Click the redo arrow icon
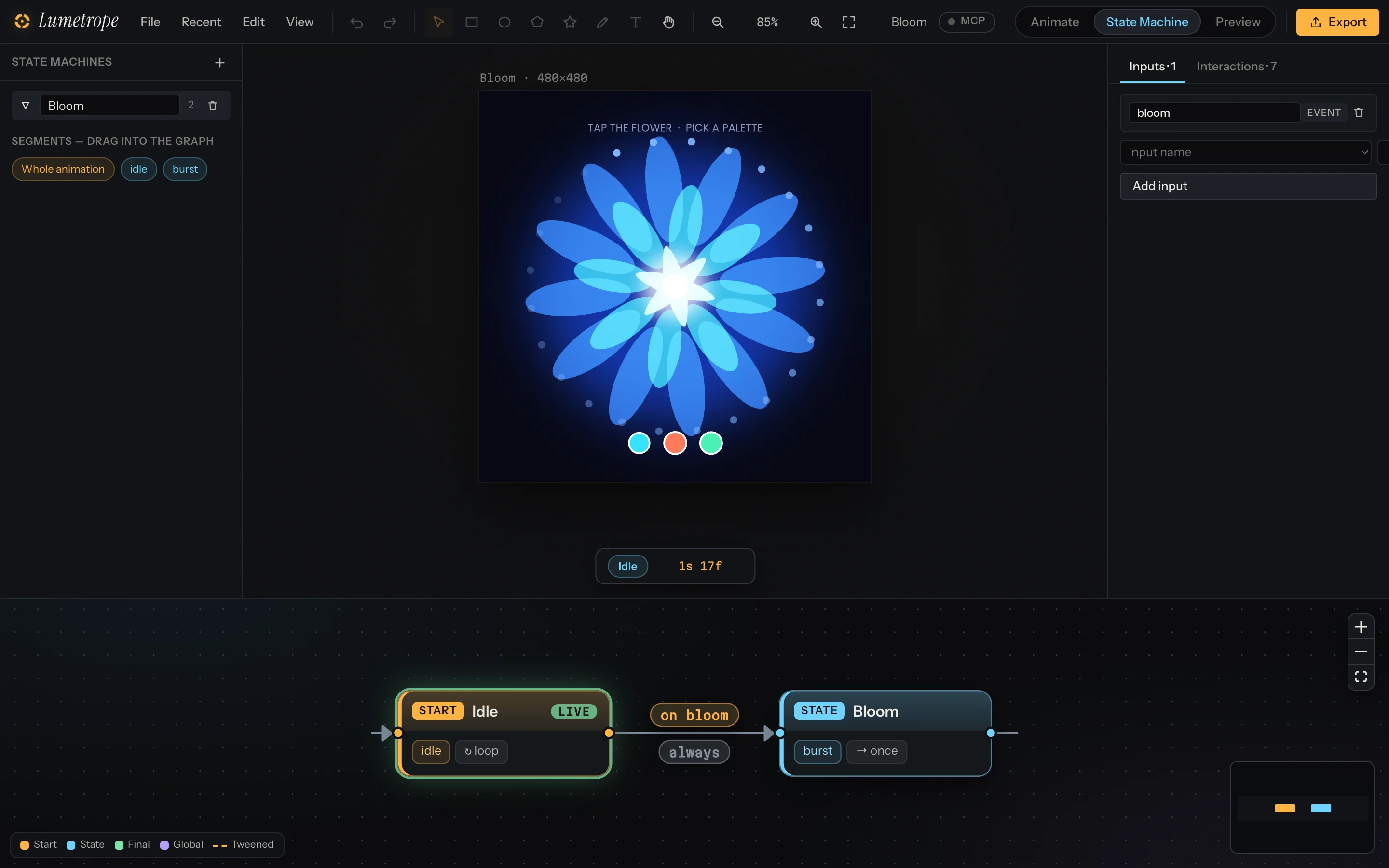This screenshot has height=868, width=1389. coord(390,22)
